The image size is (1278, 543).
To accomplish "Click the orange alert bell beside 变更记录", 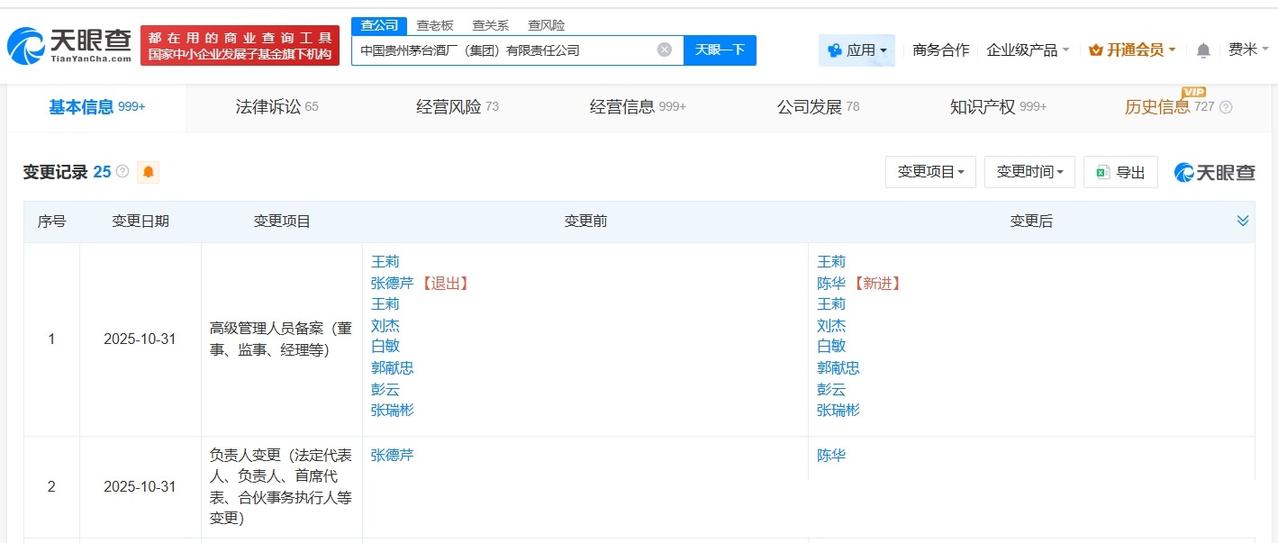I will coord(148,172).
